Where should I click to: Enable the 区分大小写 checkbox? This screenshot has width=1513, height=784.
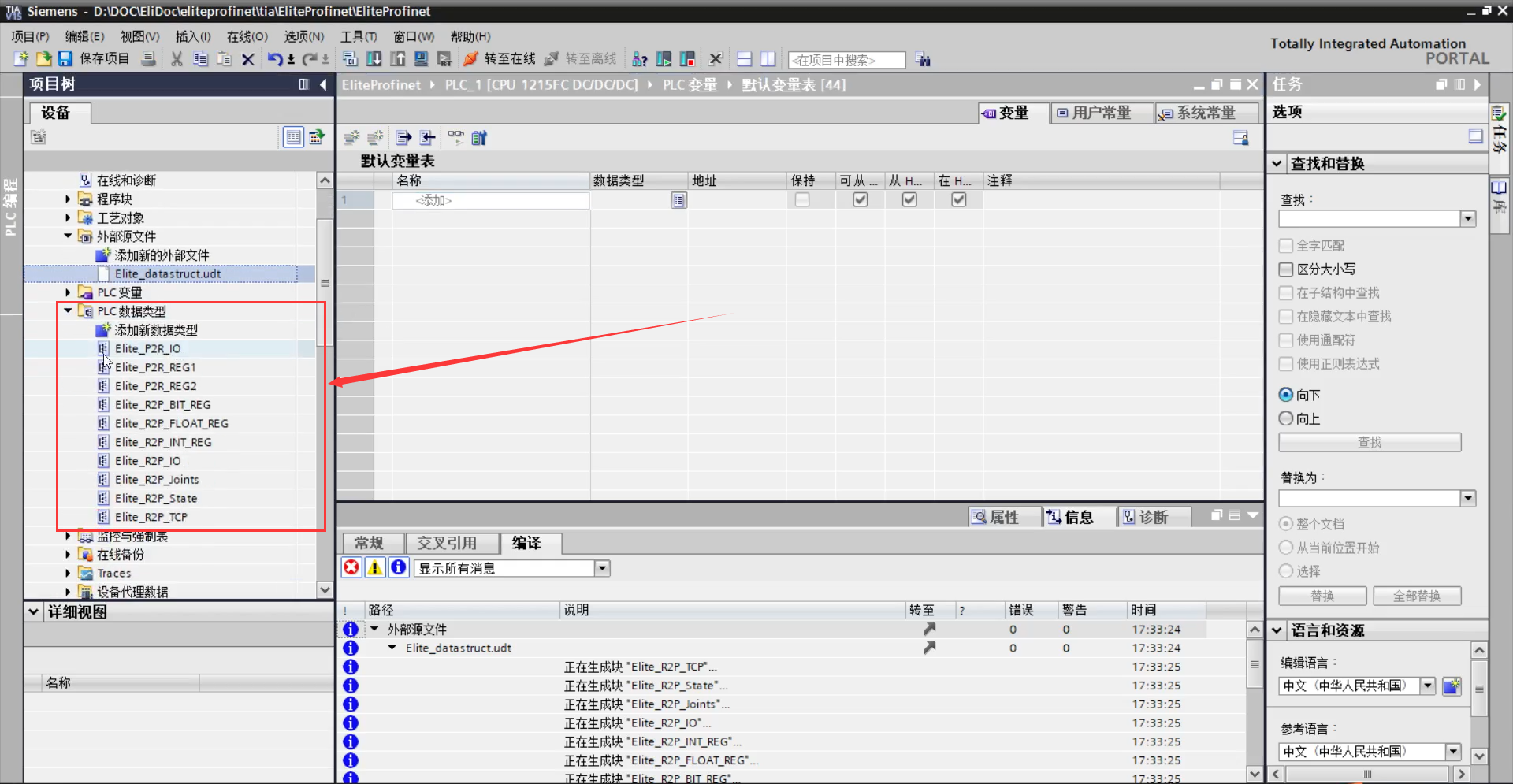coord(1286,269)
